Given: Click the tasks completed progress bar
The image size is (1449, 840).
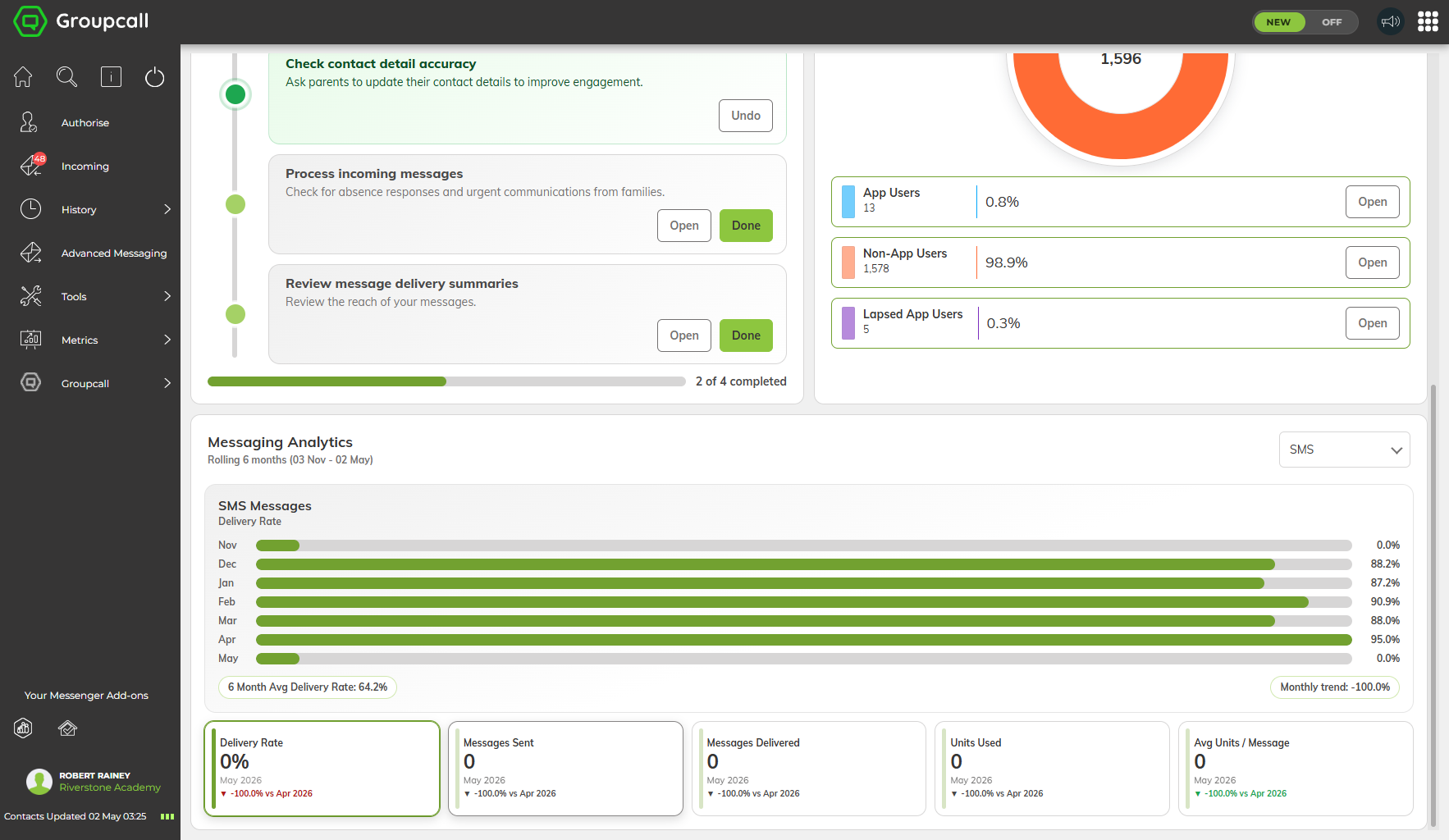Looking at the screenshot, I should [446, 381].
